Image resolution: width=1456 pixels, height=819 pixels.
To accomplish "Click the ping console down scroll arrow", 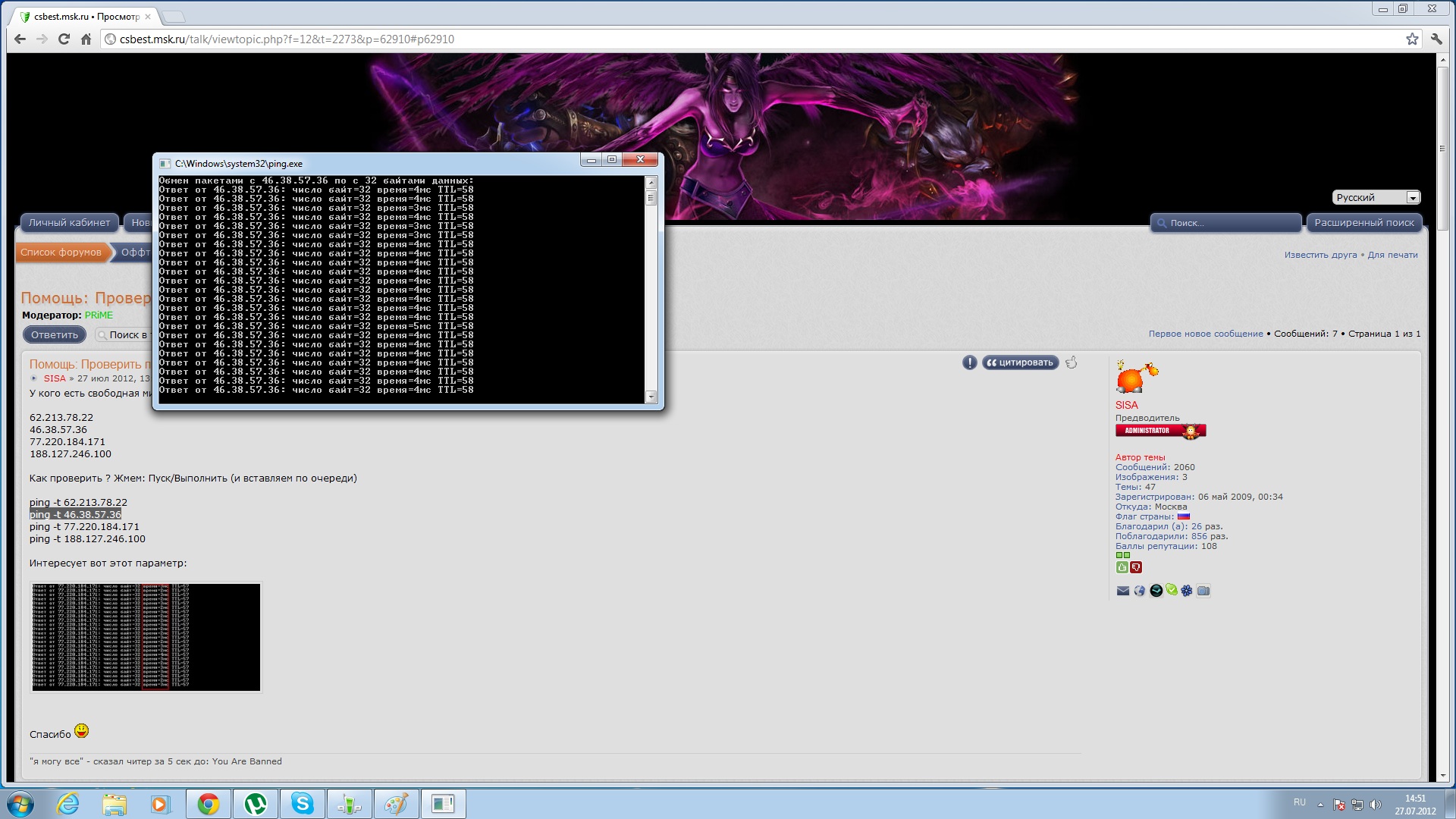I will pyautogui.click(x=651, y=397).
